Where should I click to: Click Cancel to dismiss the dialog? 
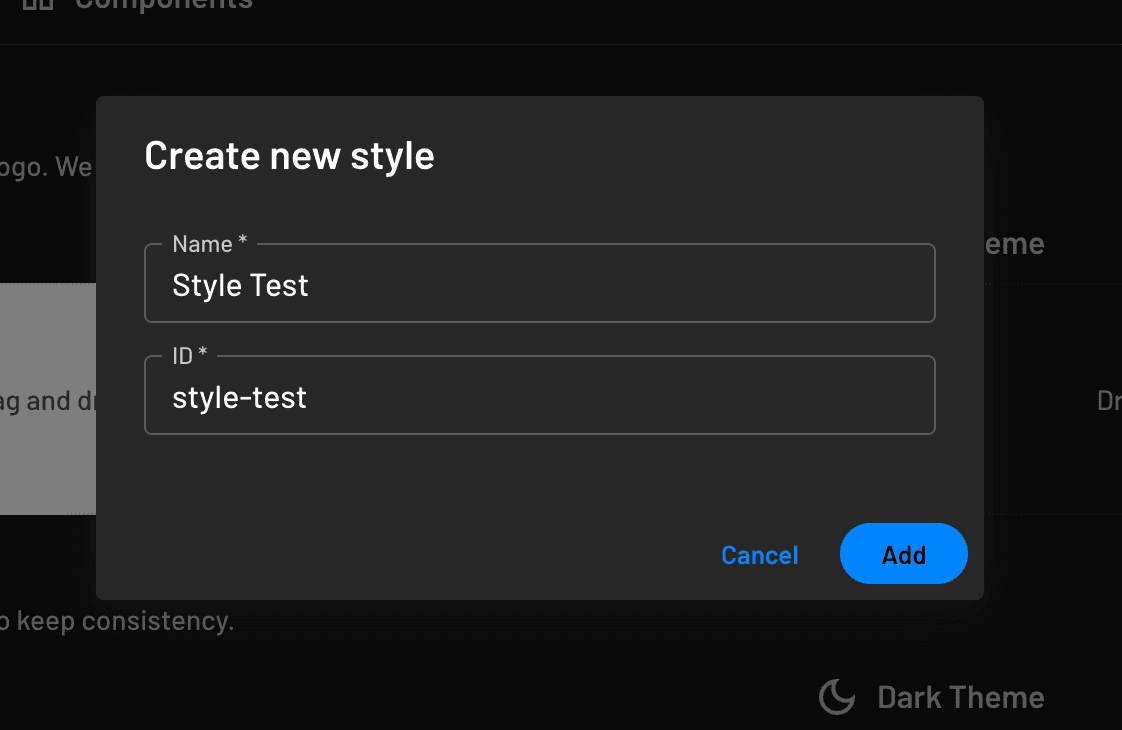pos(760,555)
